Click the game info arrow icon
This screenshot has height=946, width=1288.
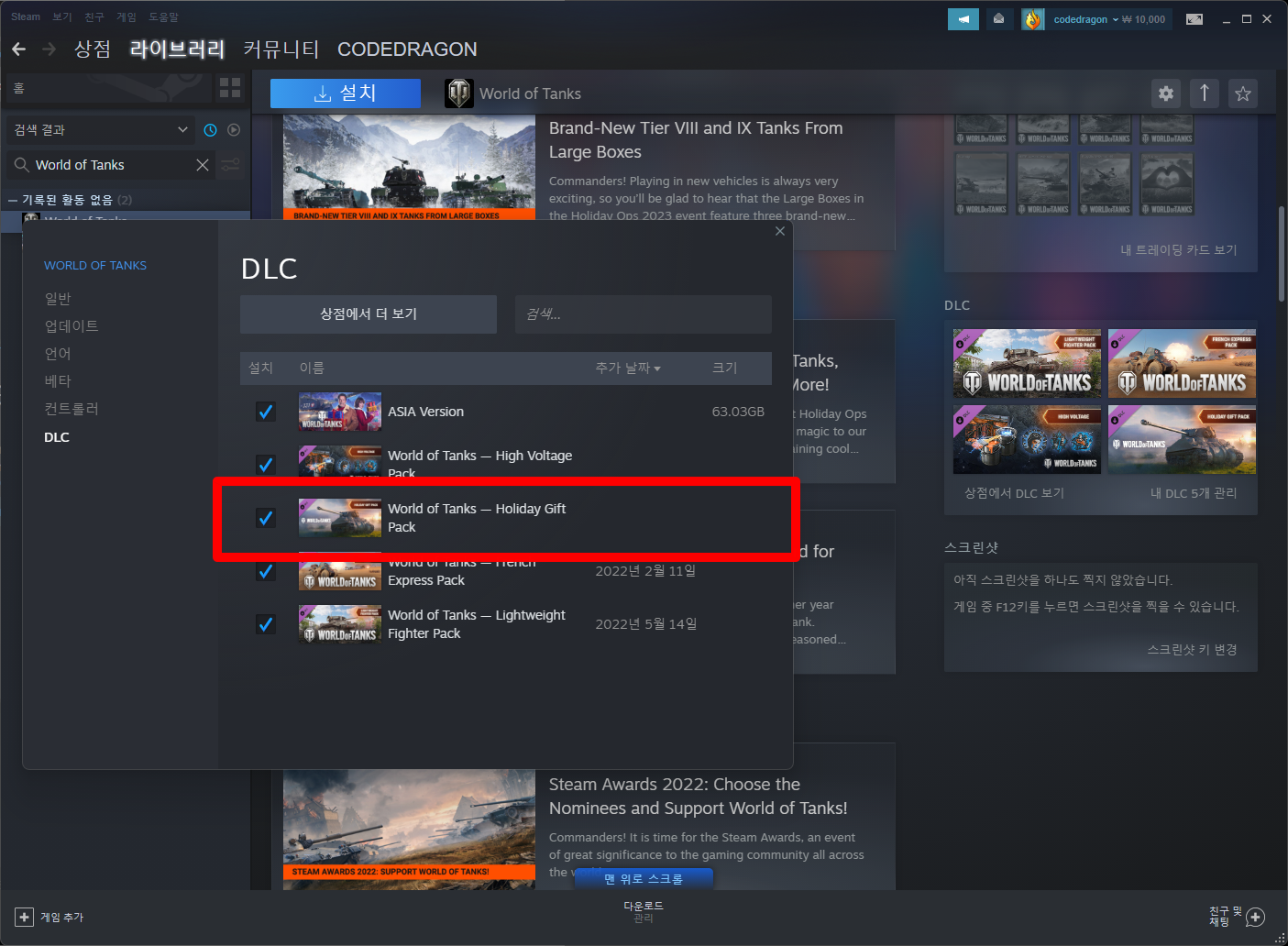click(x=1205, y=93)
